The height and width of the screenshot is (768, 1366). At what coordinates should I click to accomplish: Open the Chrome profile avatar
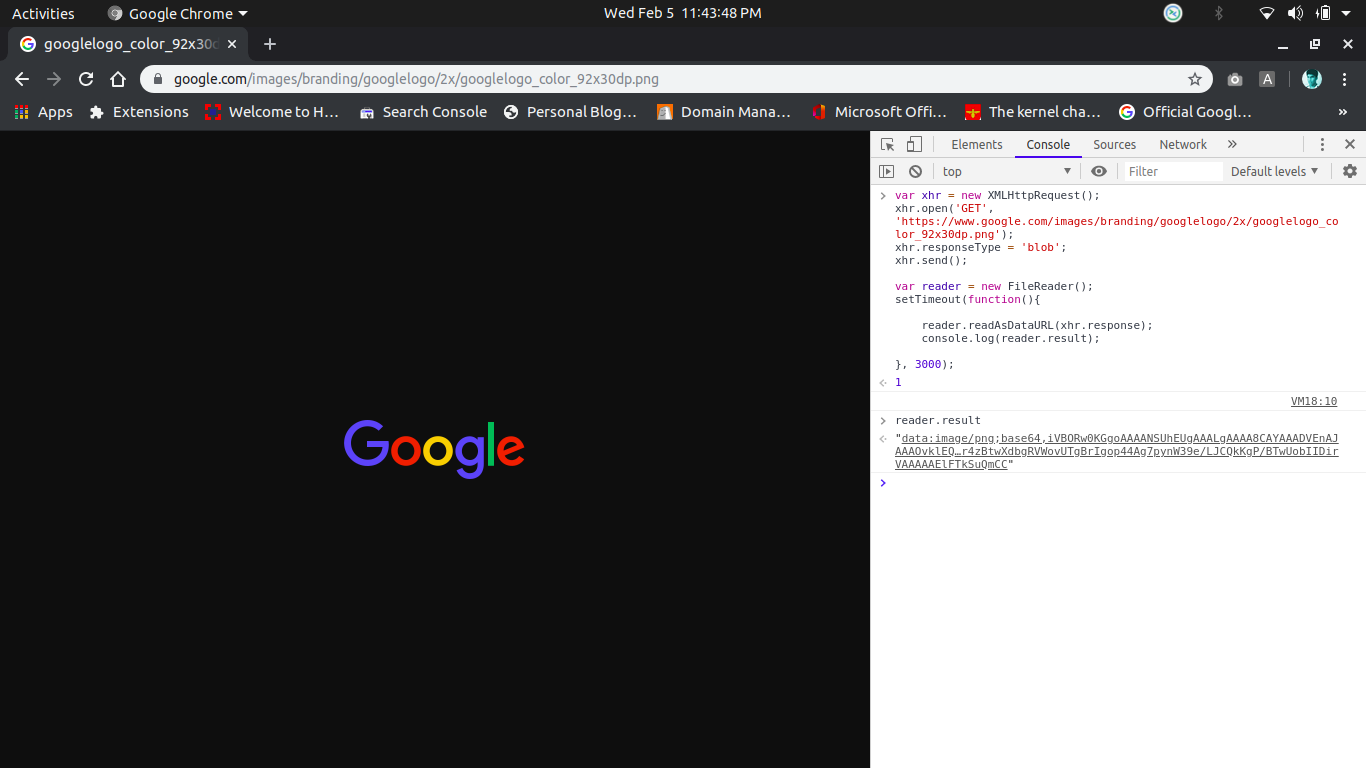tap(1312, 79)
